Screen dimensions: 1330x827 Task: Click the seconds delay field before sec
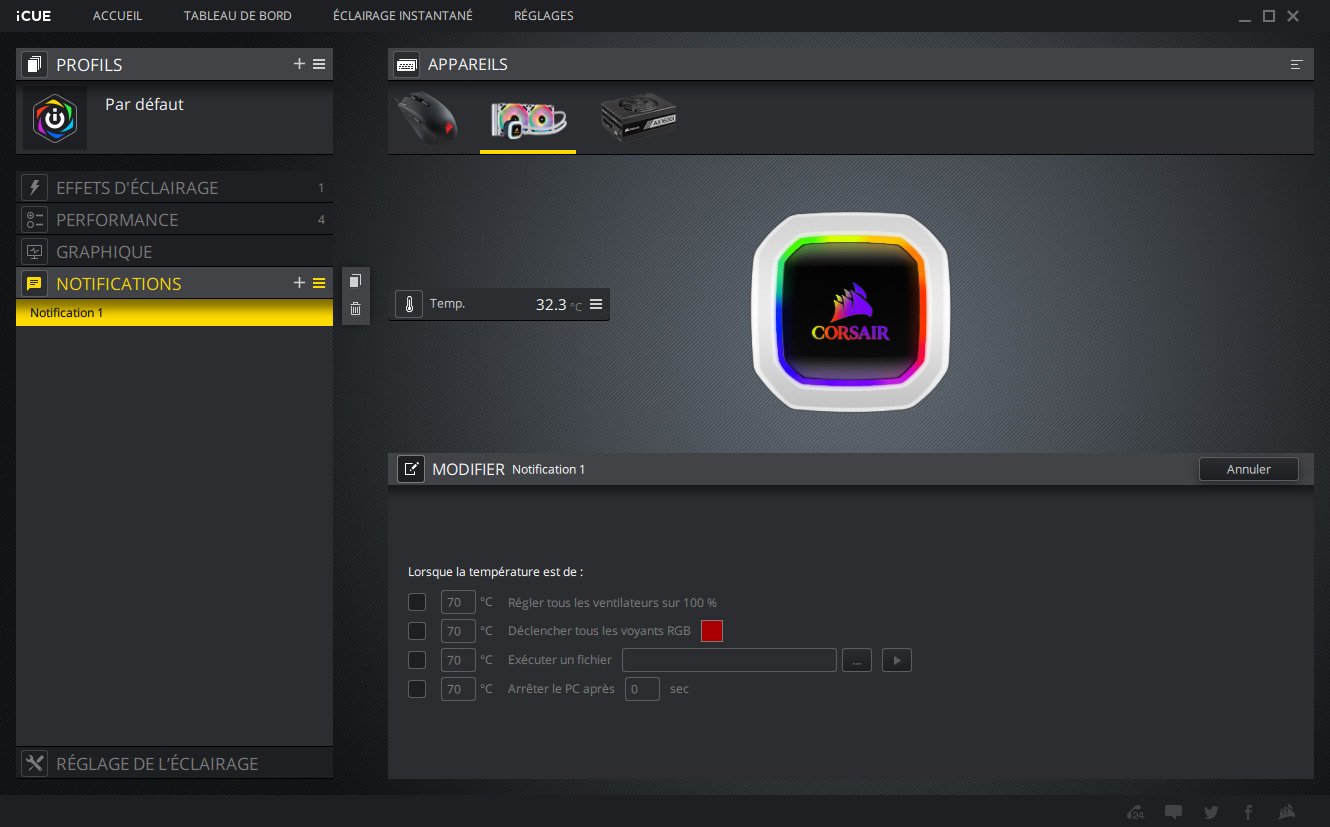click(642, 689)
